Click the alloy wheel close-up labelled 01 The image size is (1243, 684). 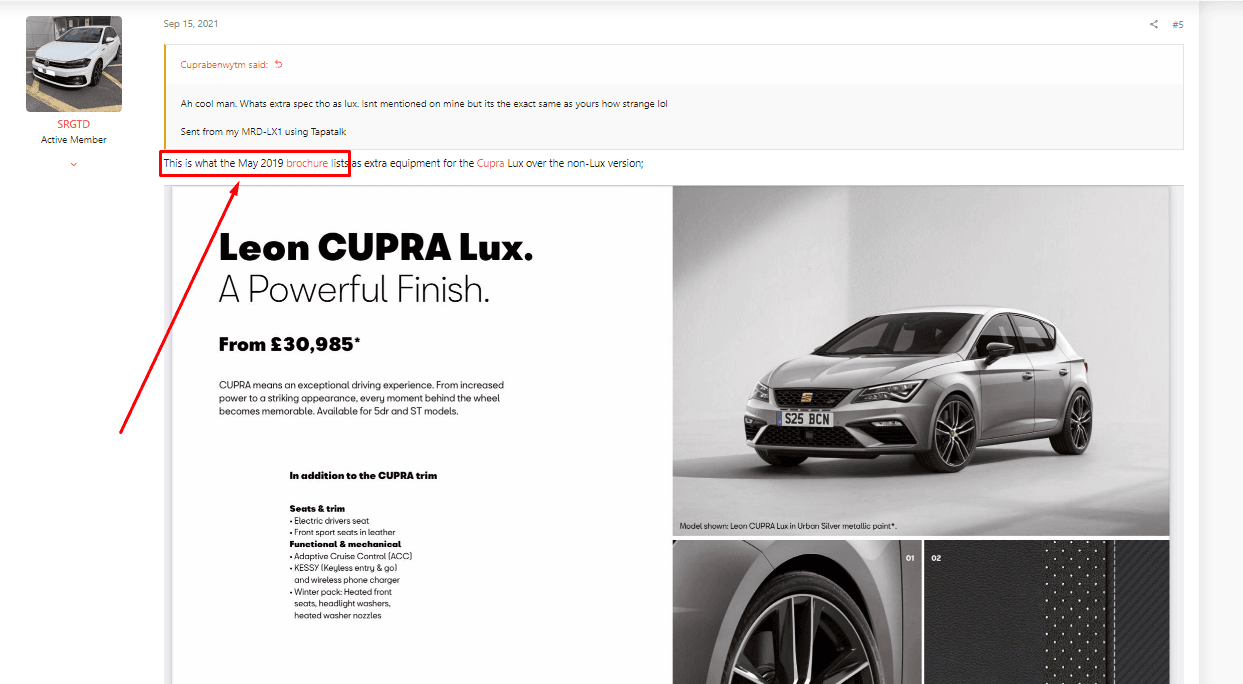point(797,612)
